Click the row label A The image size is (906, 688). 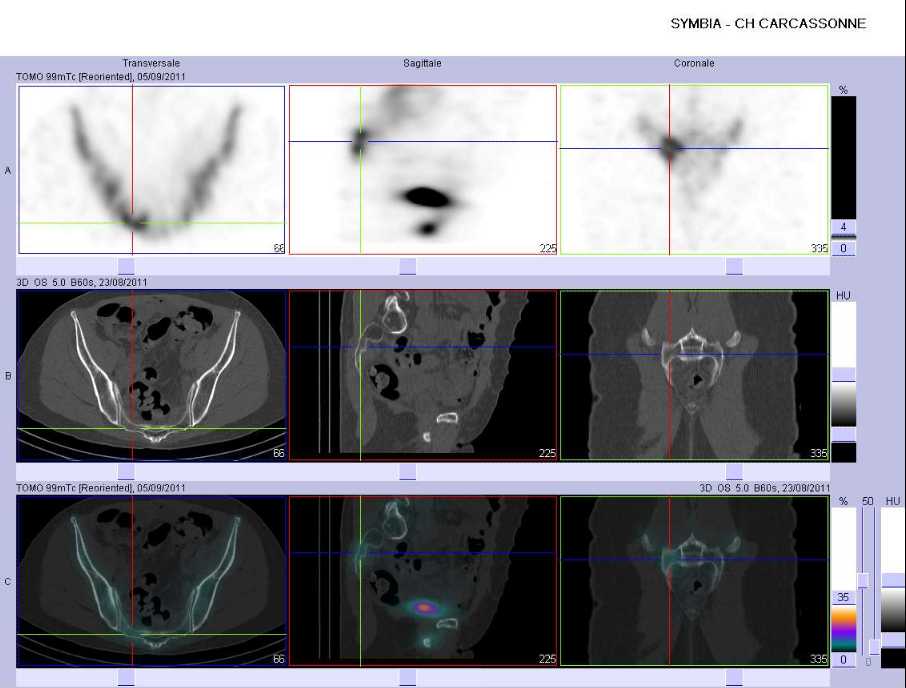8,171
